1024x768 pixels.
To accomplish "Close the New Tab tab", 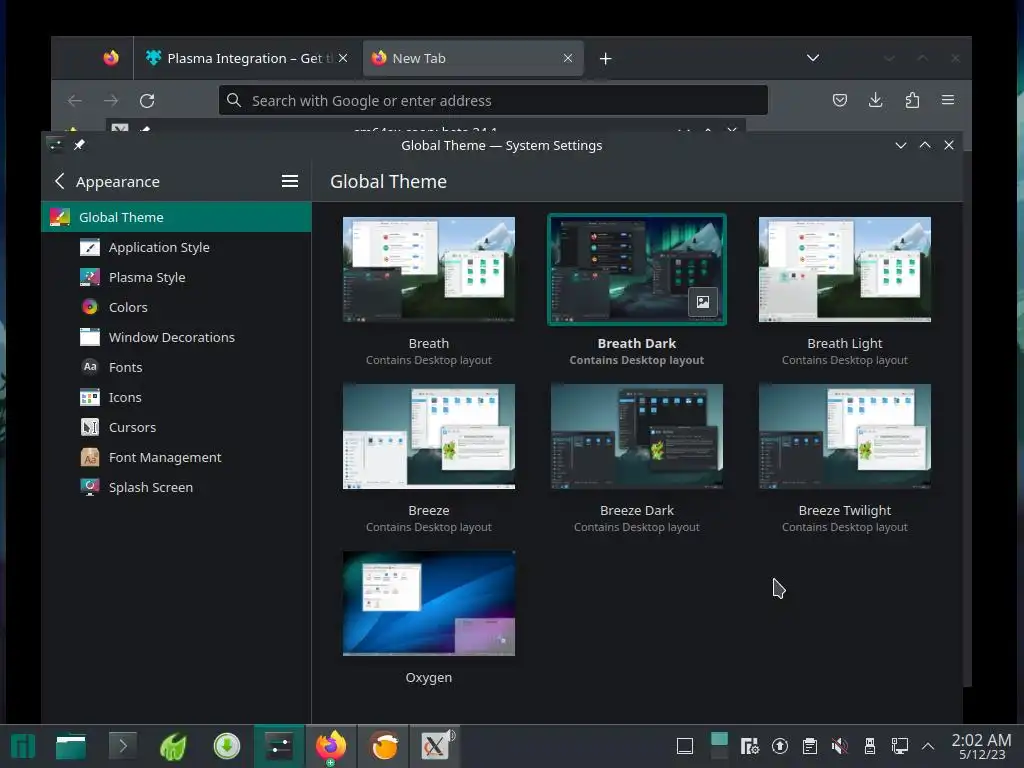I will point(568,58).
